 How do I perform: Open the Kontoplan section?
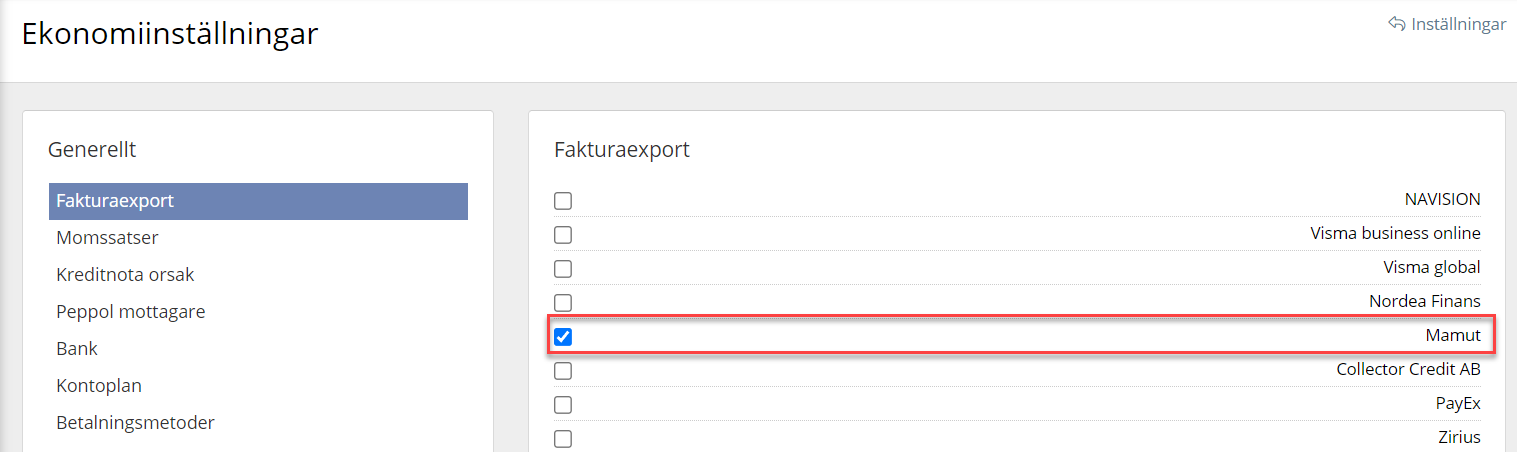coord(98,386)
